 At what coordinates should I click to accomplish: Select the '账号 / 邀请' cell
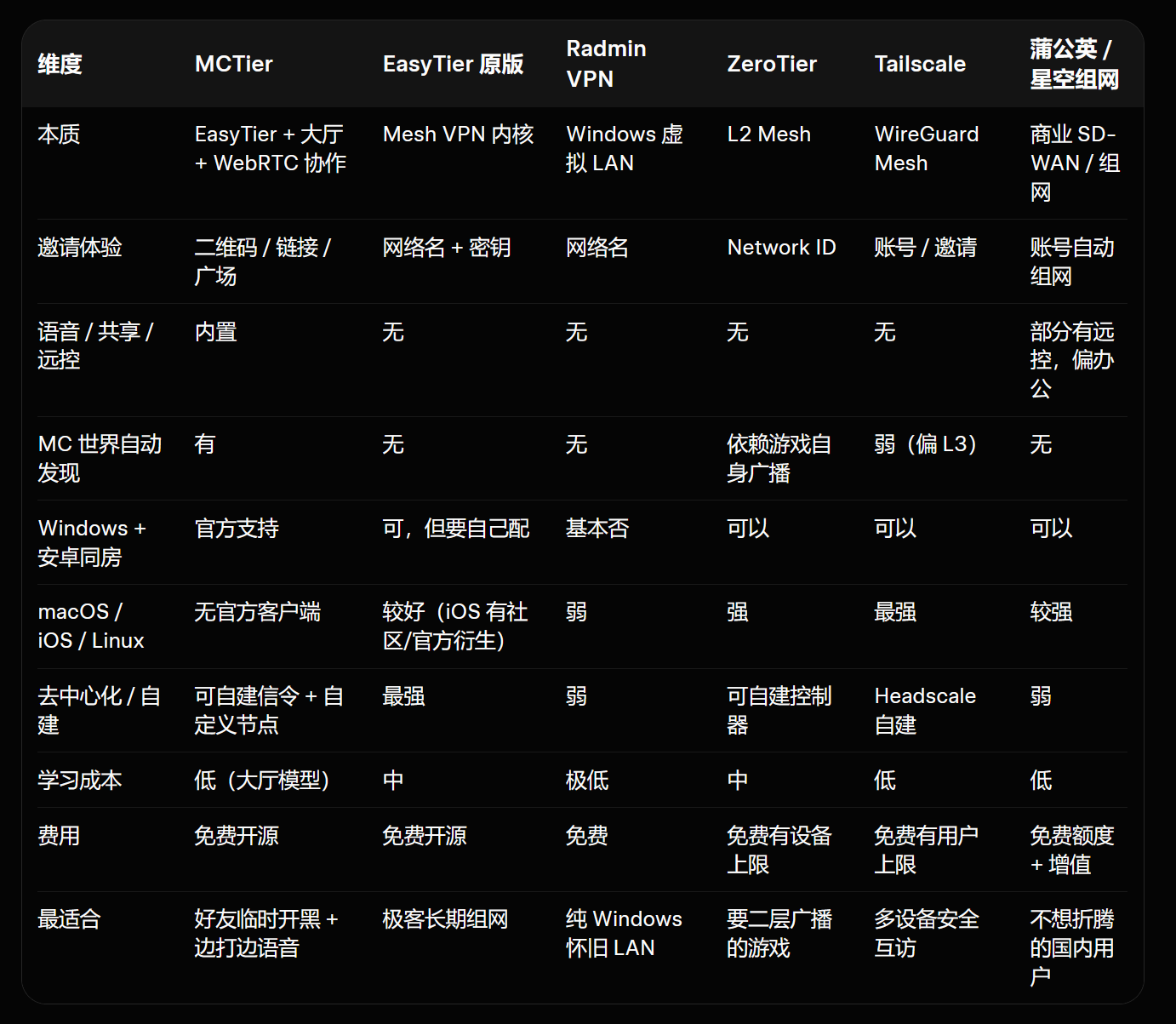925,248
